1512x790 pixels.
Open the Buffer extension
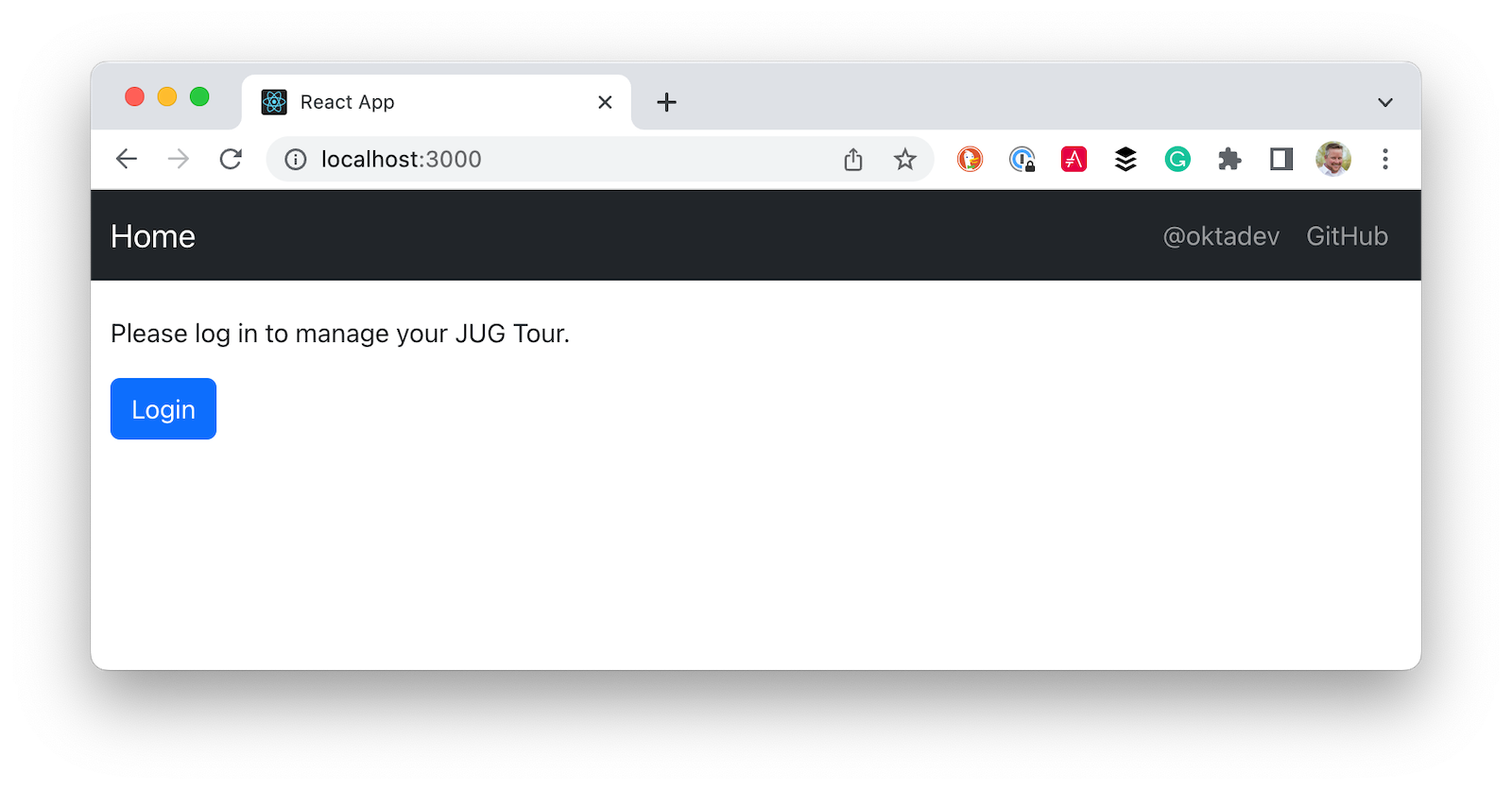pyautogui.click(x=1125, y=159)
